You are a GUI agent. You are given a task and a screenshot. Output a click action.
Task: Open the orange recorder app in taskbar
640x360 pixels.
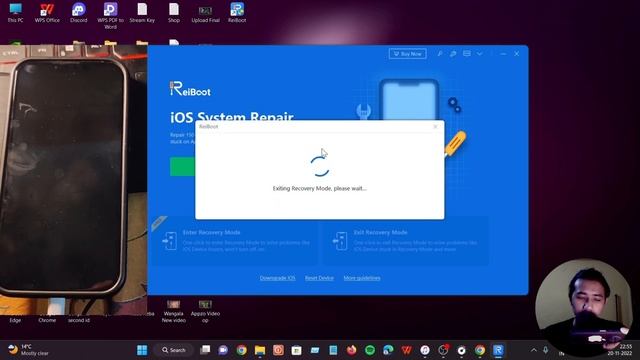pyautogui.click(x=278, y=350)
